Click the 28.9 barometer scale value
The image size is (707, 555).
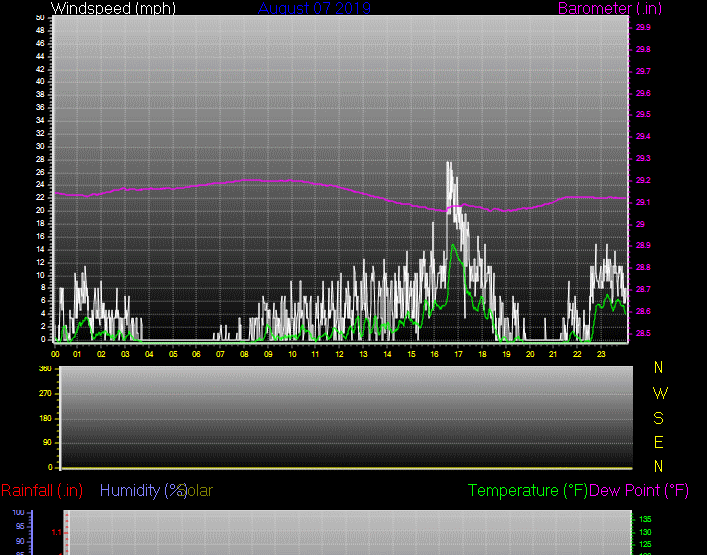643,246
